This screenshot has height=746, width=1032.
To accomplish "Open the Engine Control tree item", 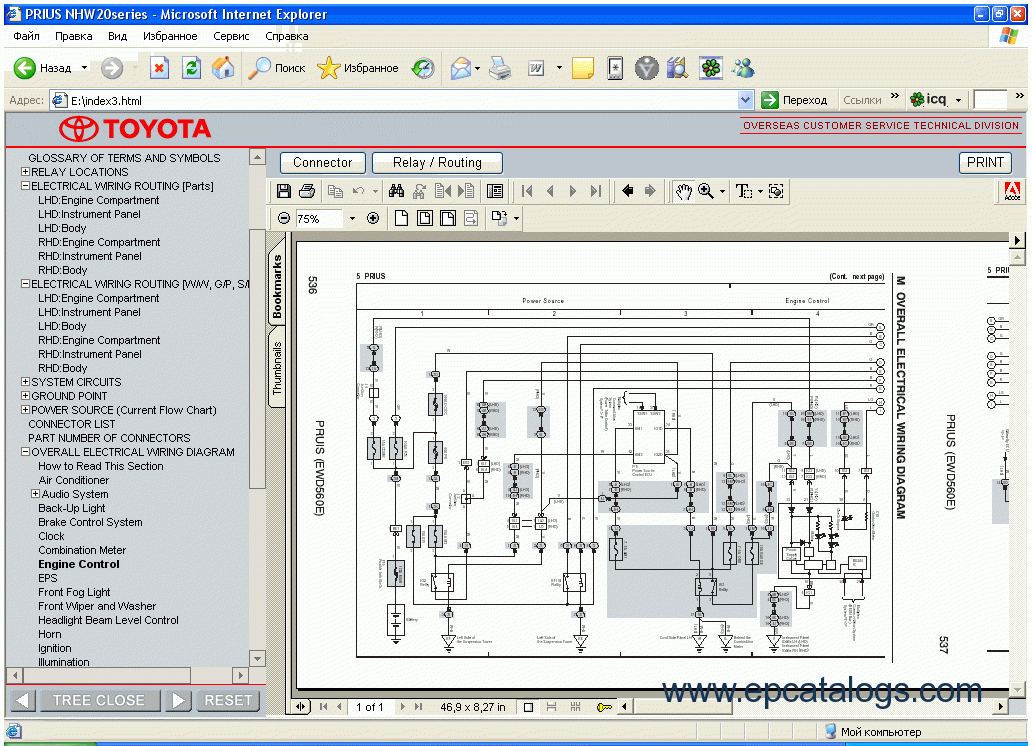I will [78, 564].
